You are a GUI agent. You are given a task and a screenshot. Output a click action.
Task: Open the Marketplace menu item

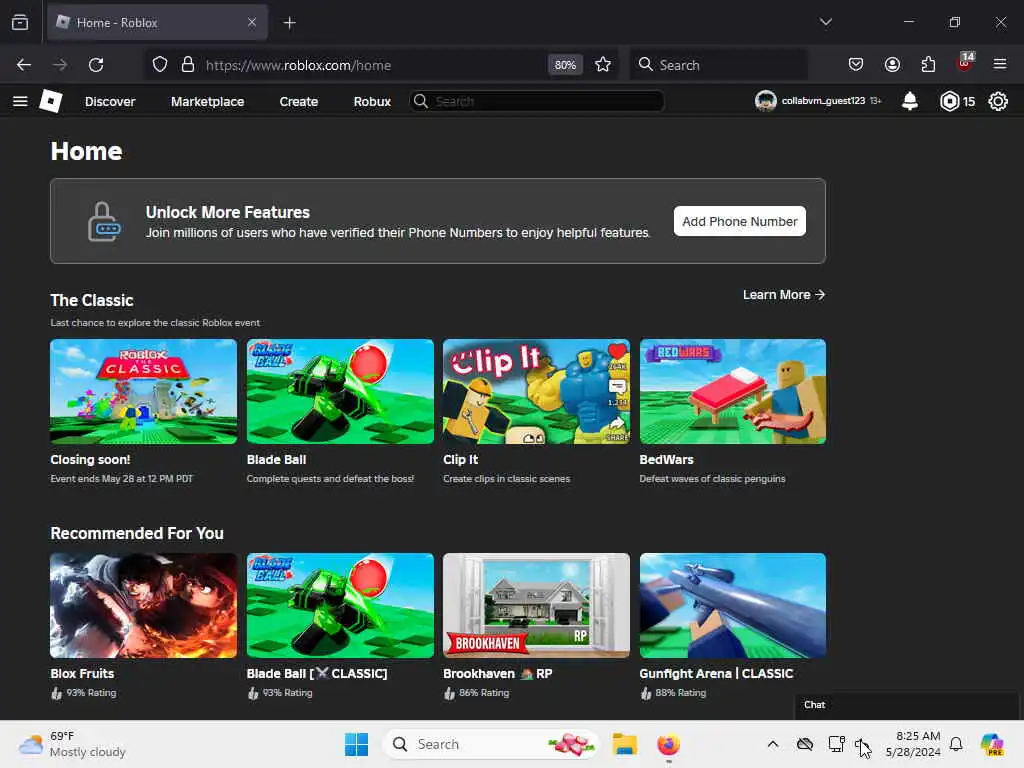click(x=208, y=101)
